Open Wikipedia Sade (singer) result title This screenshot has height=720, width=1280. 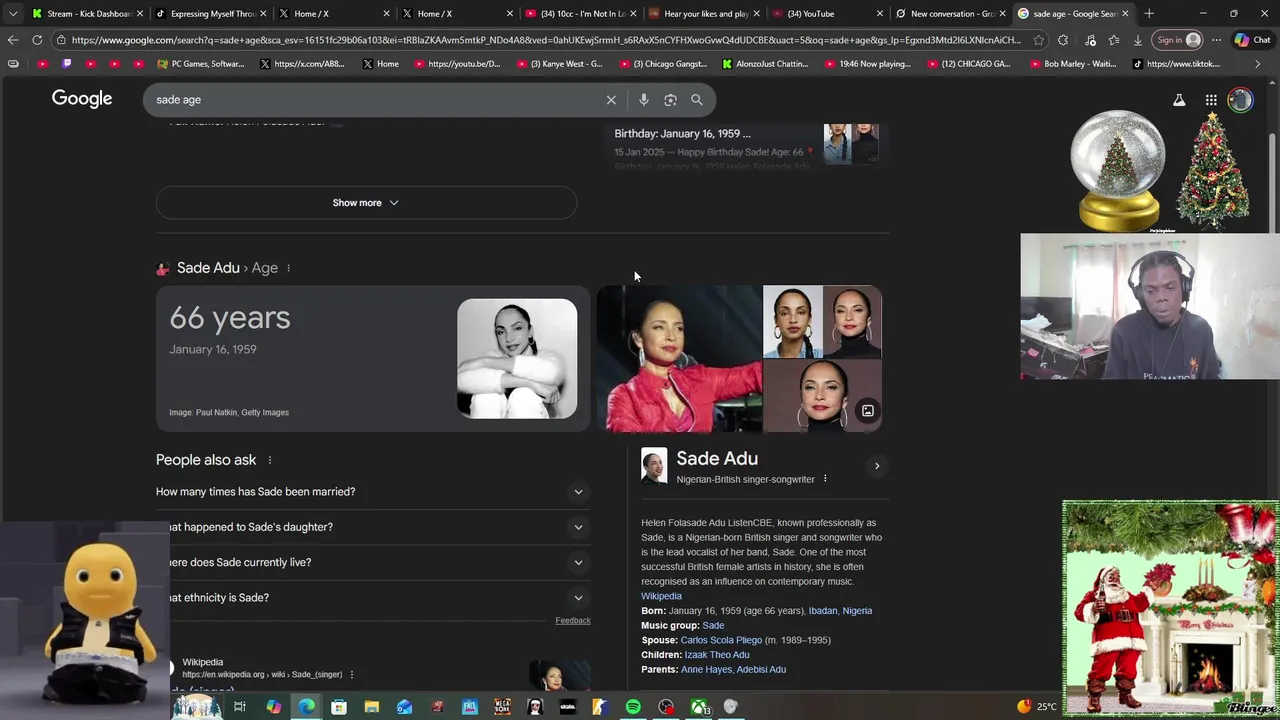(x=205, y=690)
